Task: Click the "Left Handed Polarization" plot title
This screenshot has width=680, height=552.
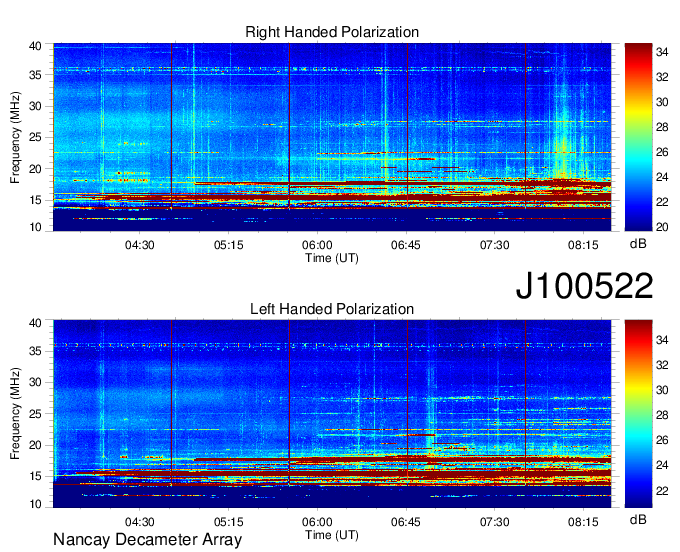Action: click(x=332, y=309)
